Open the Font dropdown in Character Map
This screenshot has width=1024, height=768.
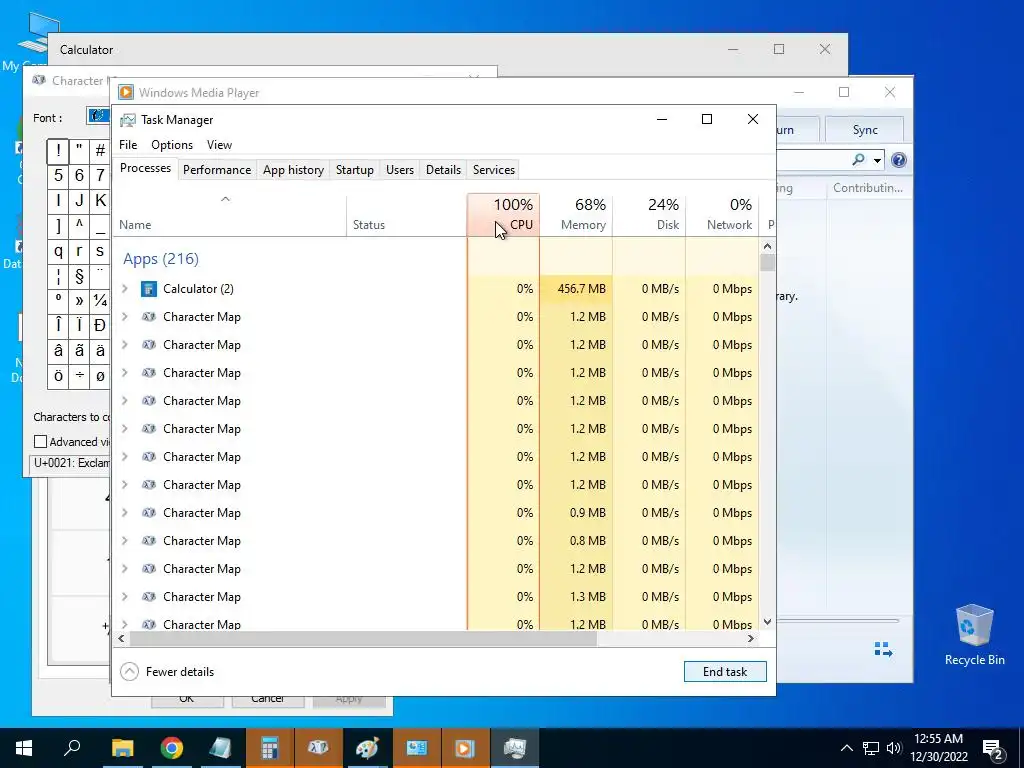[x=99, y=116]
